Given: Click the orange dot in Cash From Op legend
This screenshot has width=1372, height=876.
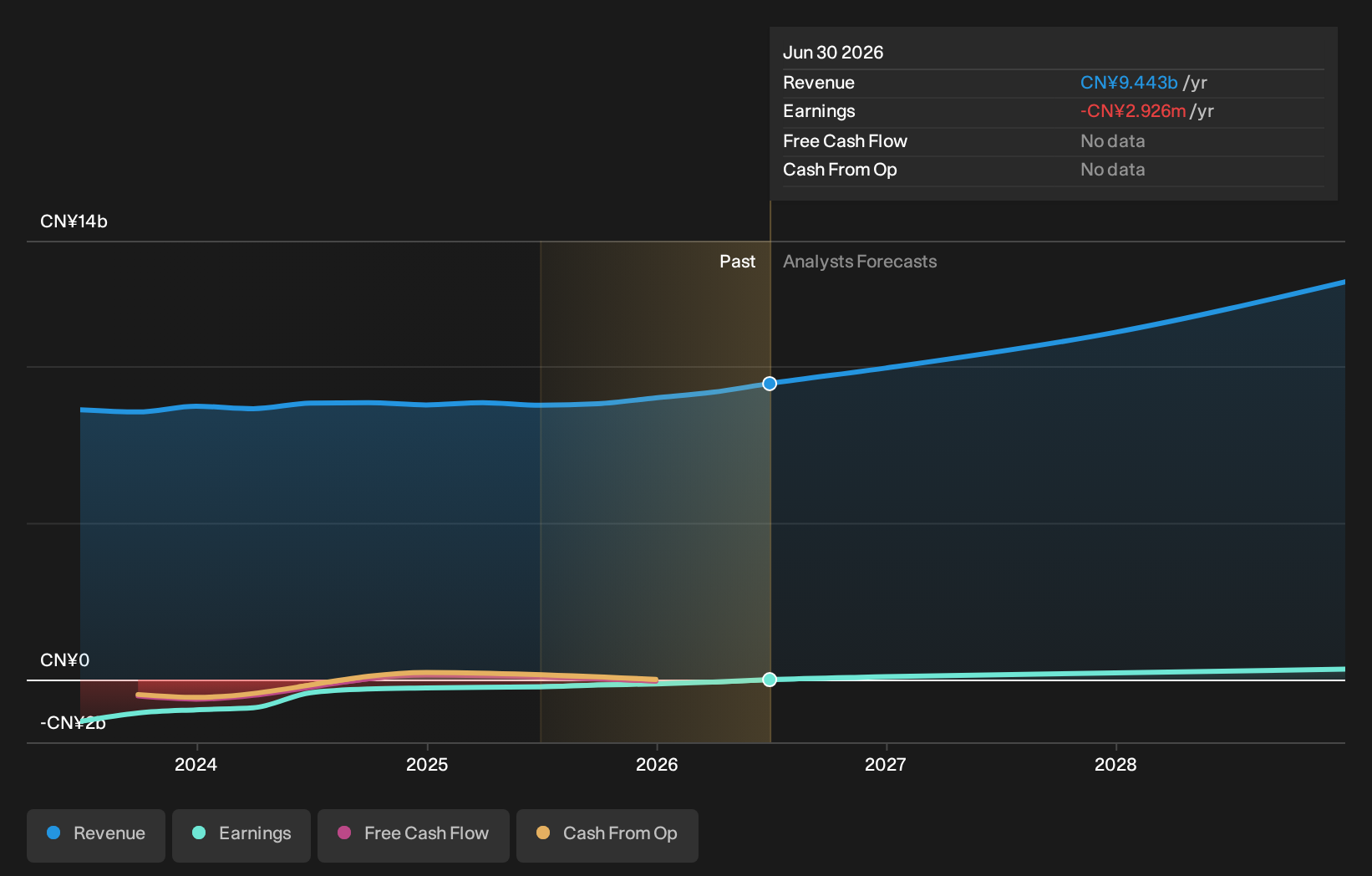Looking at the screenshot, I should (x=543, y=833).
